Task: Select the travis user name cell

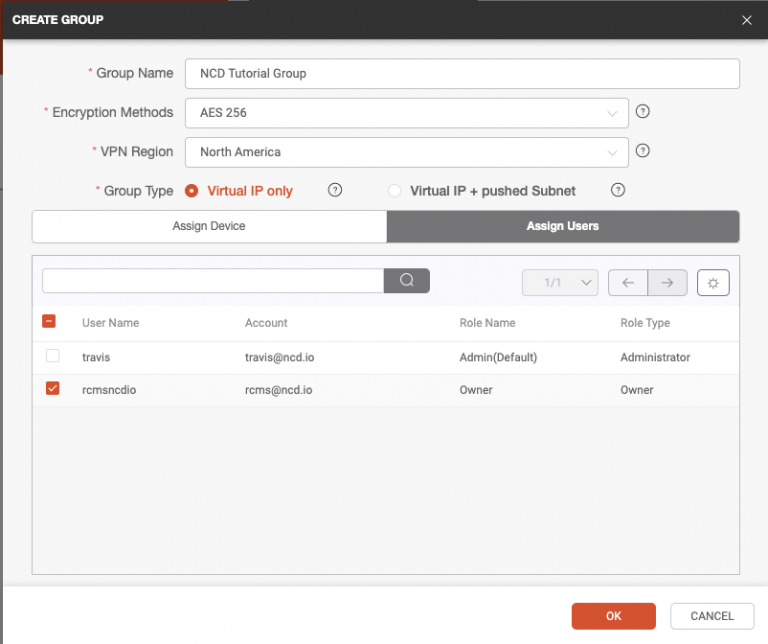Action: 96,357
